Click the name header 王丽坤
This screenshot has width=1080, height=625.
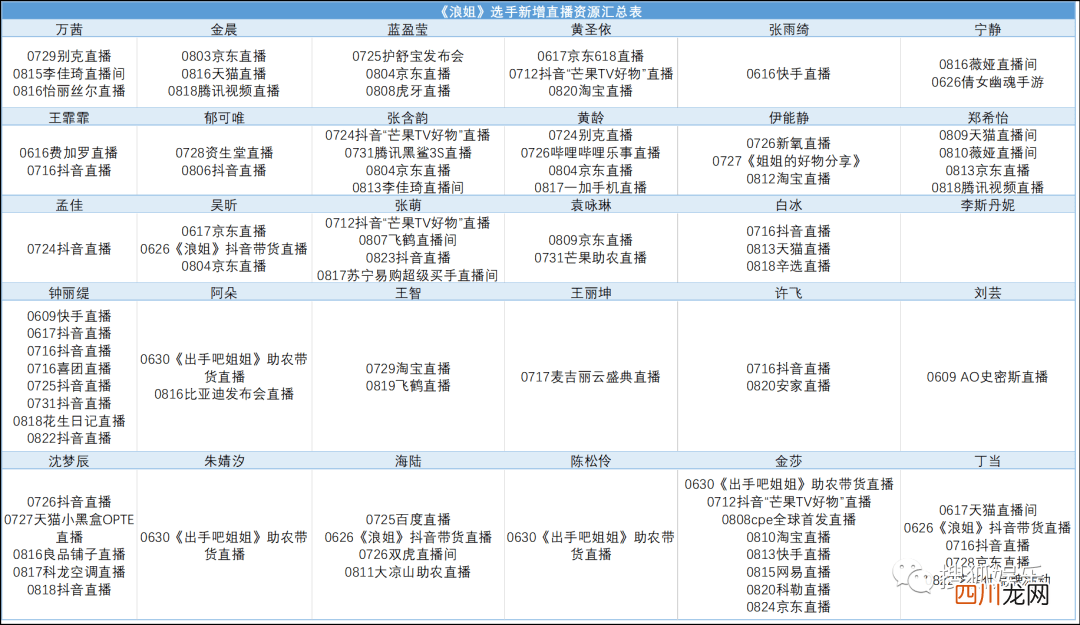591,293
